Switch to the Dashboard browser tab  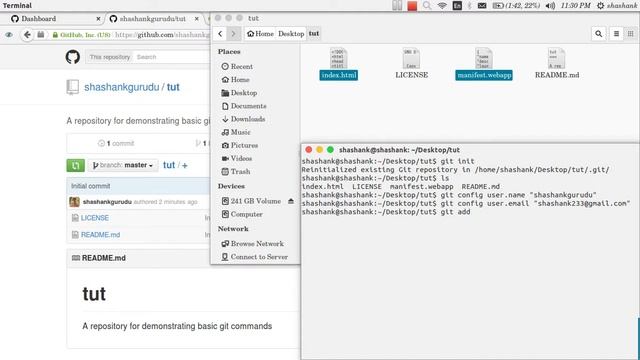(38, 19)
